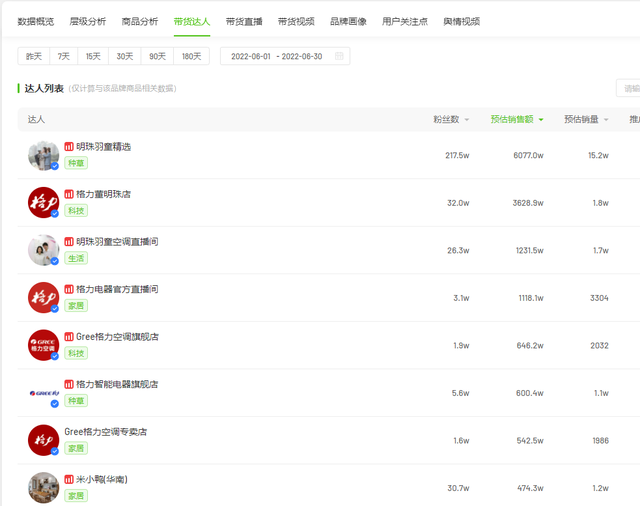Open the 带货视频 tab

[296, 22]
